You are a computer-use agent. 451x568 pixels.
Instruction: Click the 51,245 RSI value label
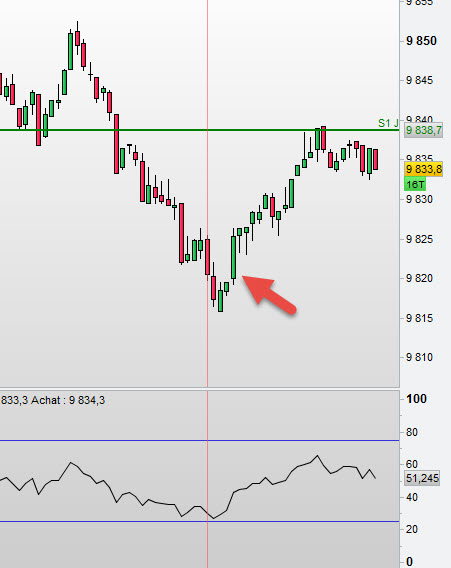(422, 478)
